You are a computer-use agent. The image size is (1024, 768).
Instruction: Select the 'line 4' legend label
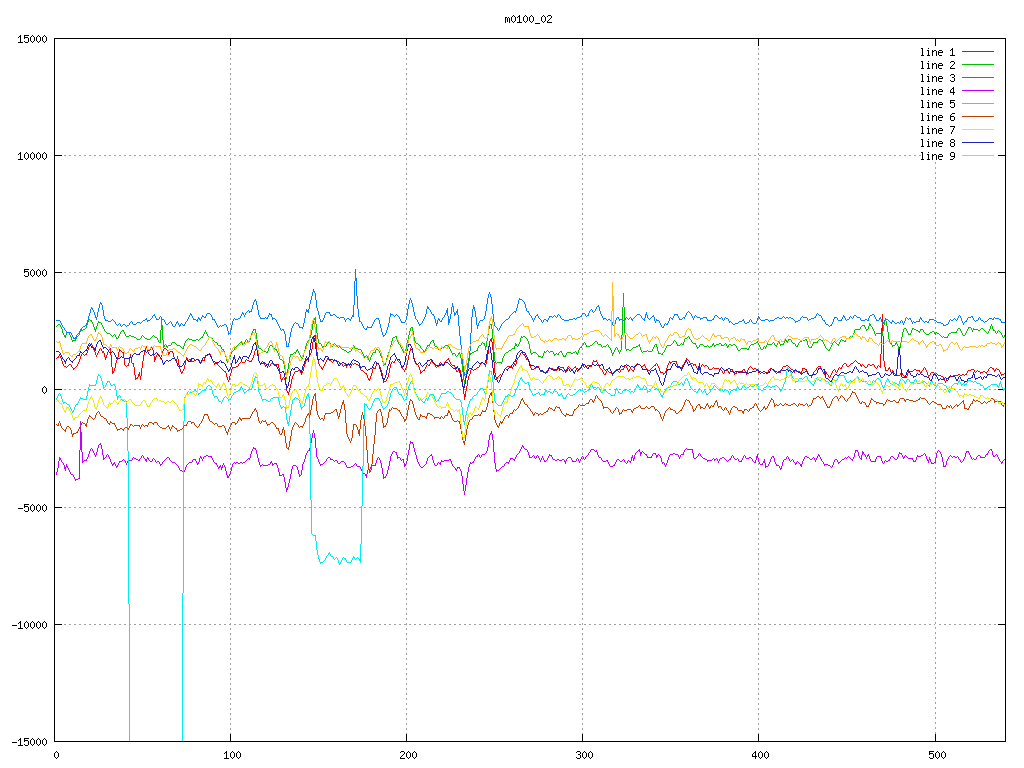coord(937,91)
